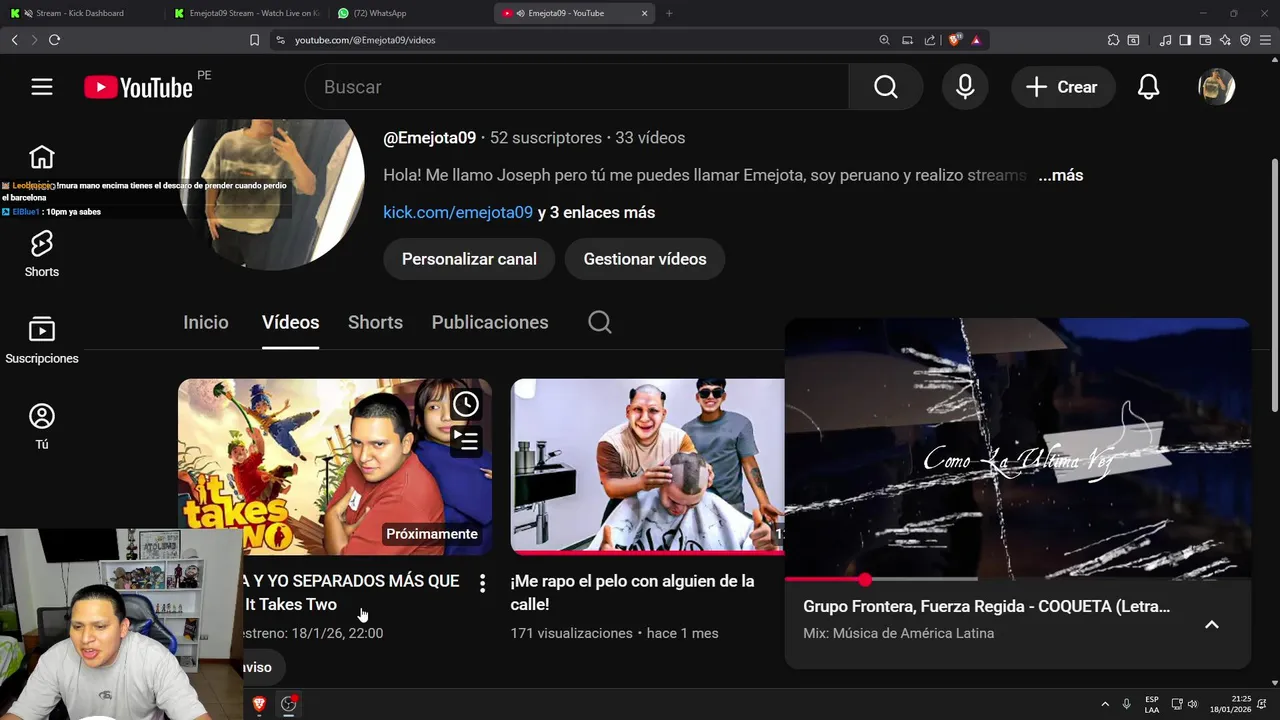Viewport: 1280px width, 720px height.
Task: Add It Takes Two video to Watch Later
Action: pyautogui.click(x=465, y=404)
